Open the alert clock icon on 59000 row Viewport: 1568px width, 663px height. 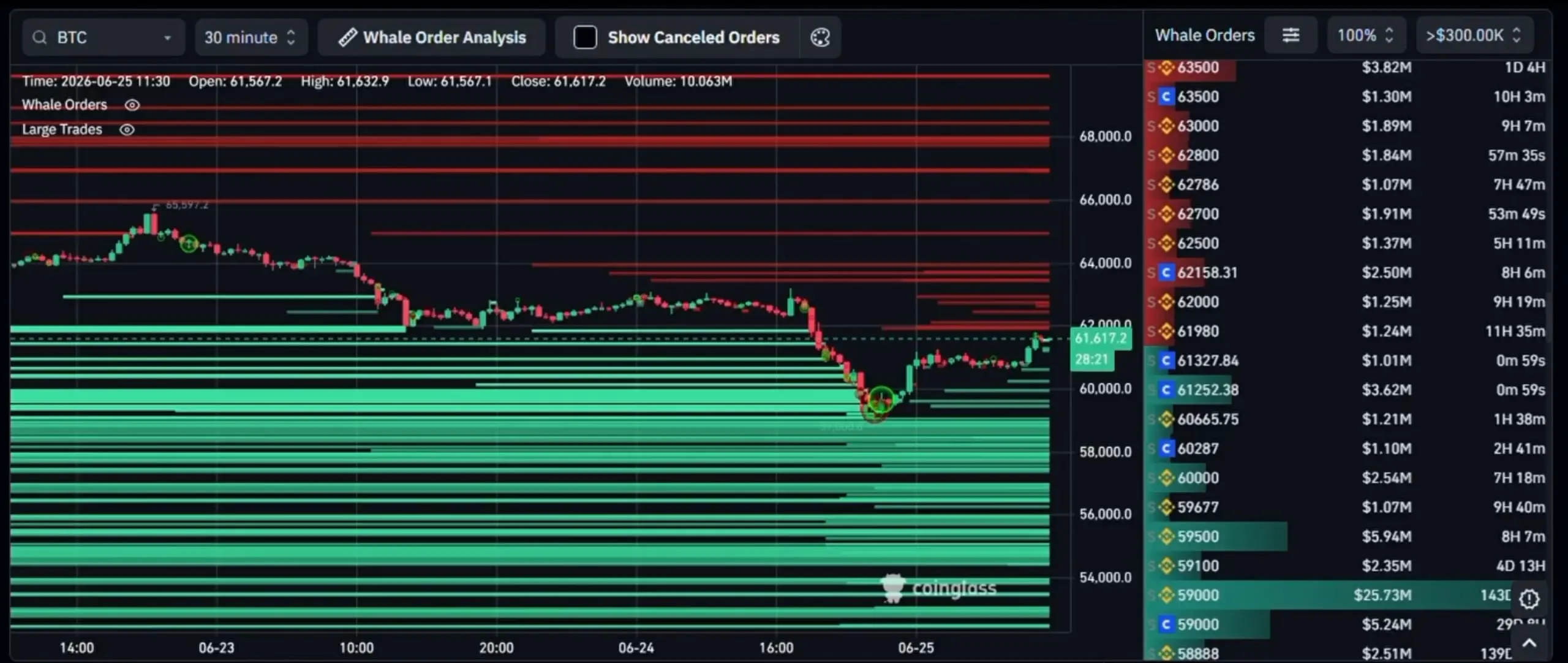(1529, 599)
